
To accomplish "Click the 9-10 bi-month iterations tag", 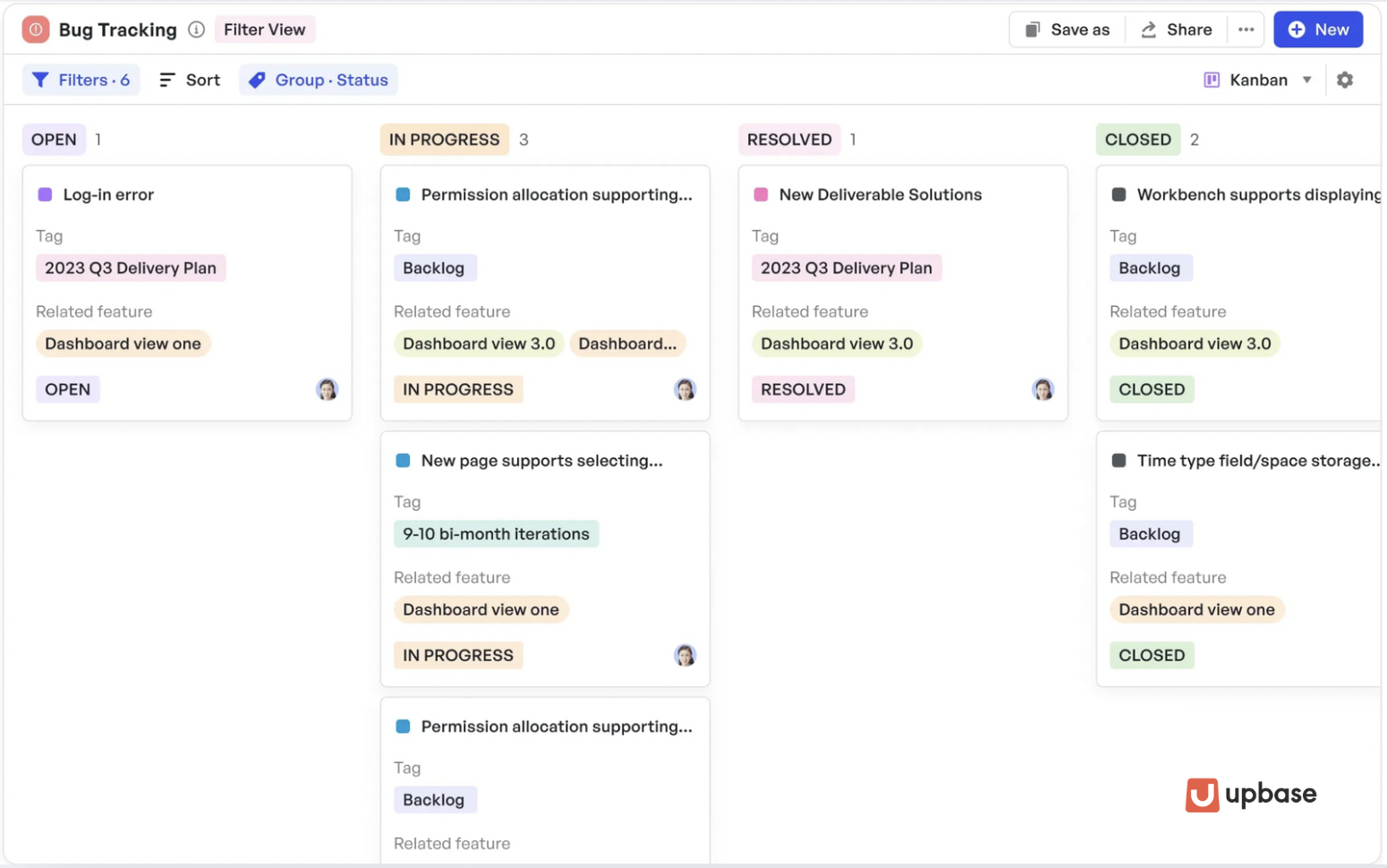I will point(496,533).
